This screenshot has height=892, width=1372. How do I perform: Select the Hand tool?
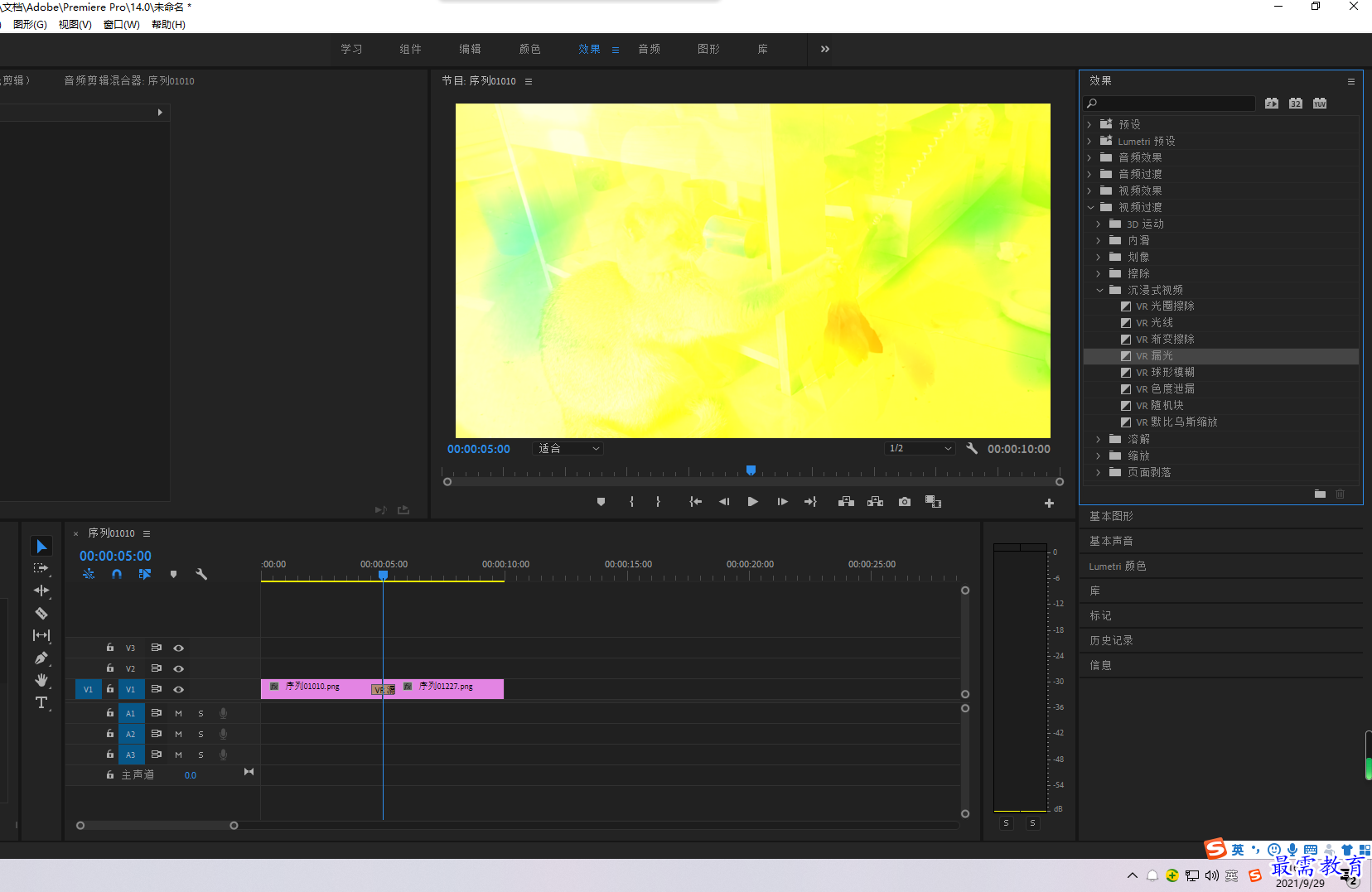[x=41, y=680]
